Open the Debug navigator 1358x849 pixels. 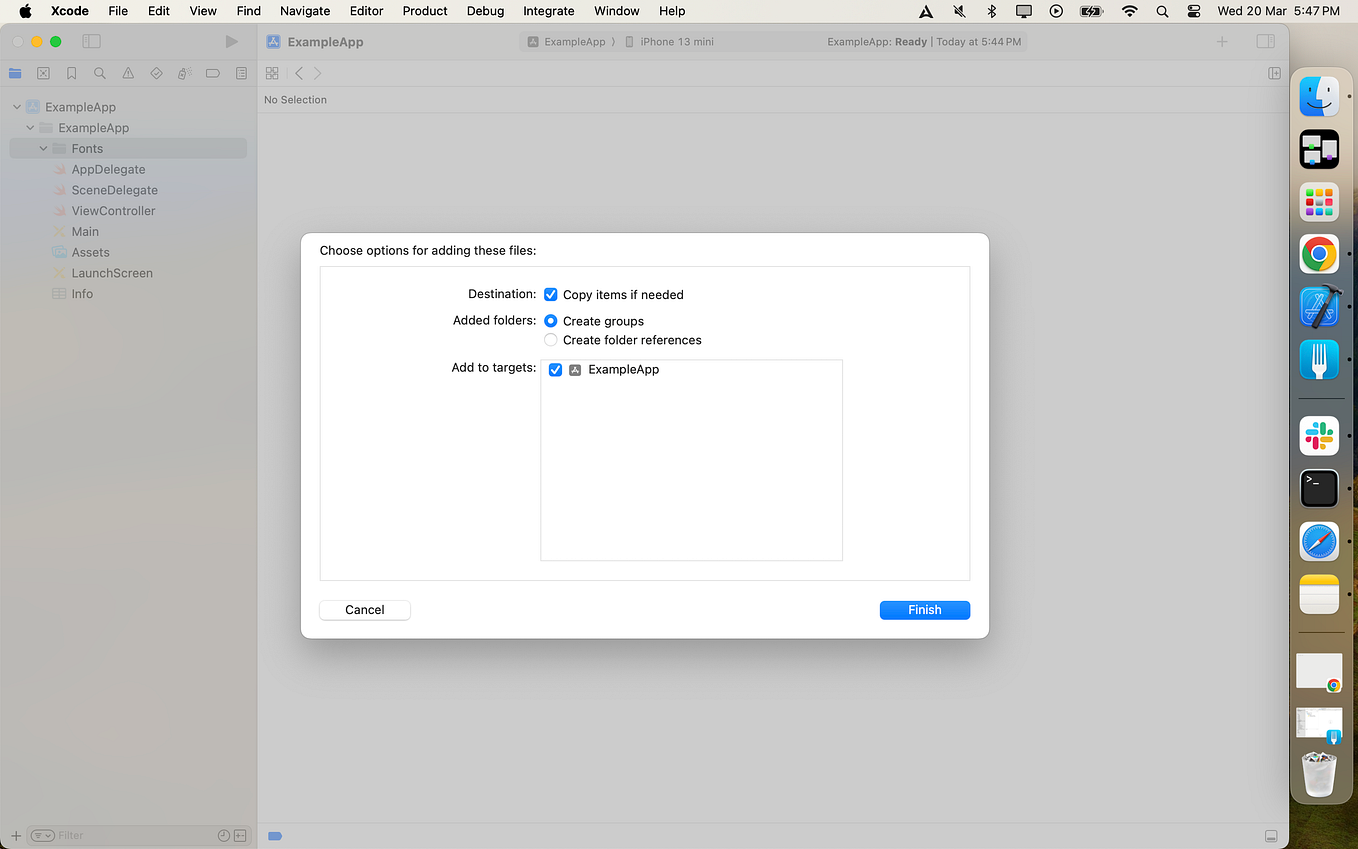tap(184, 72)
